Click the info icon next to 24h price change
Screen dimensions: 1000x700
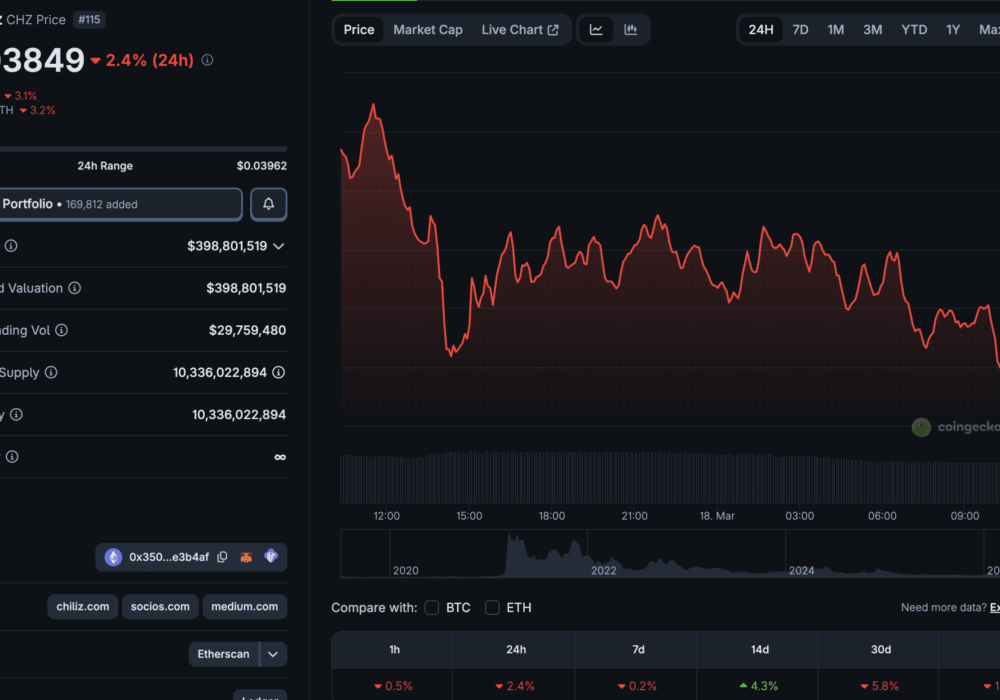pos(207,60)
